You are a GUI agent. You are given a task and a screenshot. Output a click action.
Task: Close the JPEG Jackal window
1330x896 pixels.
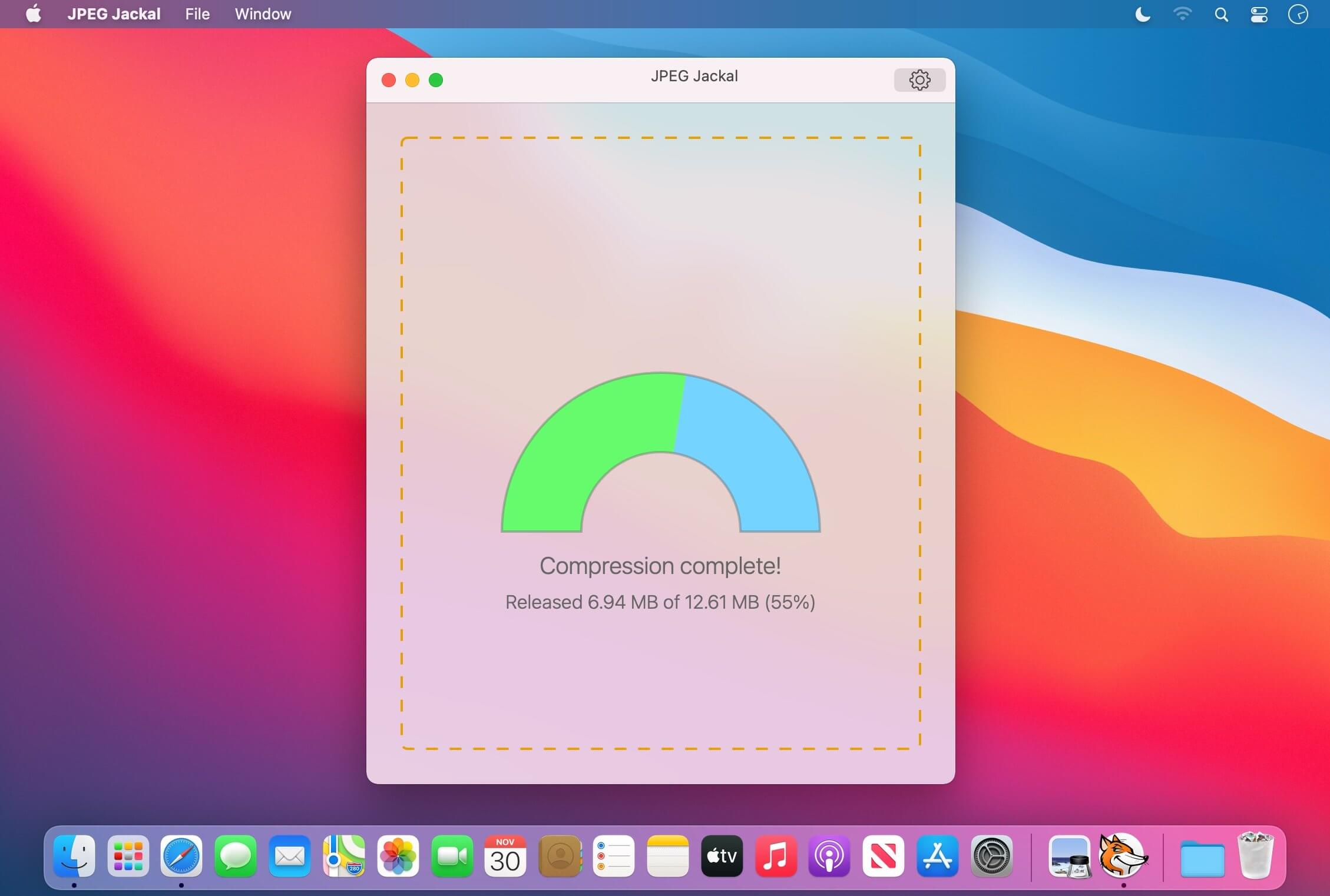click(389, 80)
